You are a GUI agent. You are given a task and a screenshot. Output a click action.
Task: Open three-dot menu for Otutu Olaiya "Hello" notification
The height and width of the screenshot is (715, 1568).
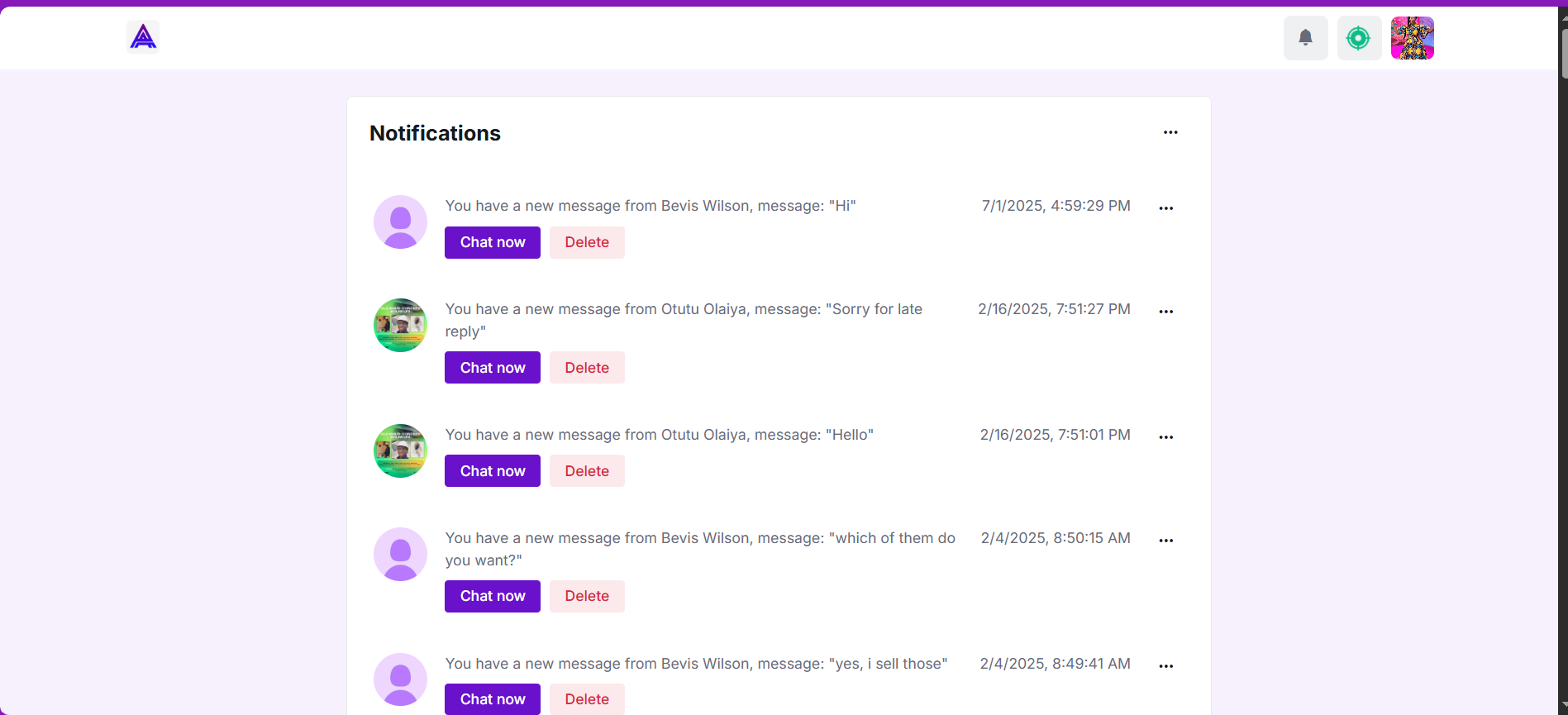tap(1165, 437)
